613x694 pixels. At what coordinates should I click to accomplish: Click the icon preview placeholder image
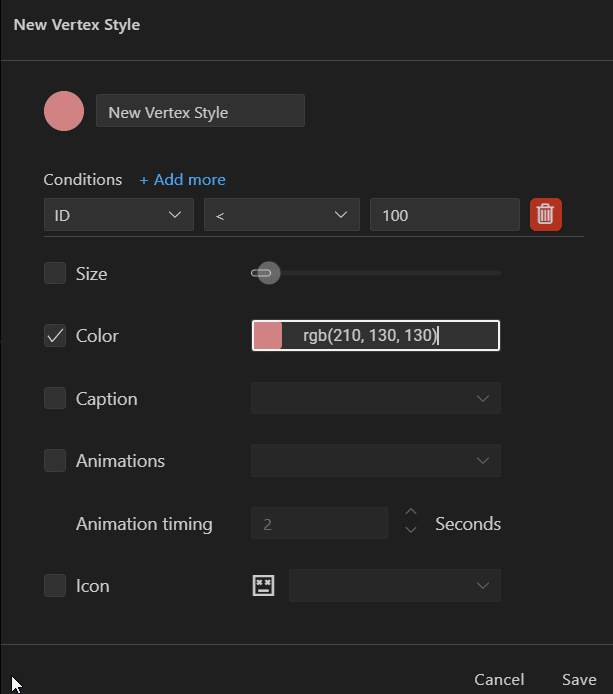click(263, 586)
